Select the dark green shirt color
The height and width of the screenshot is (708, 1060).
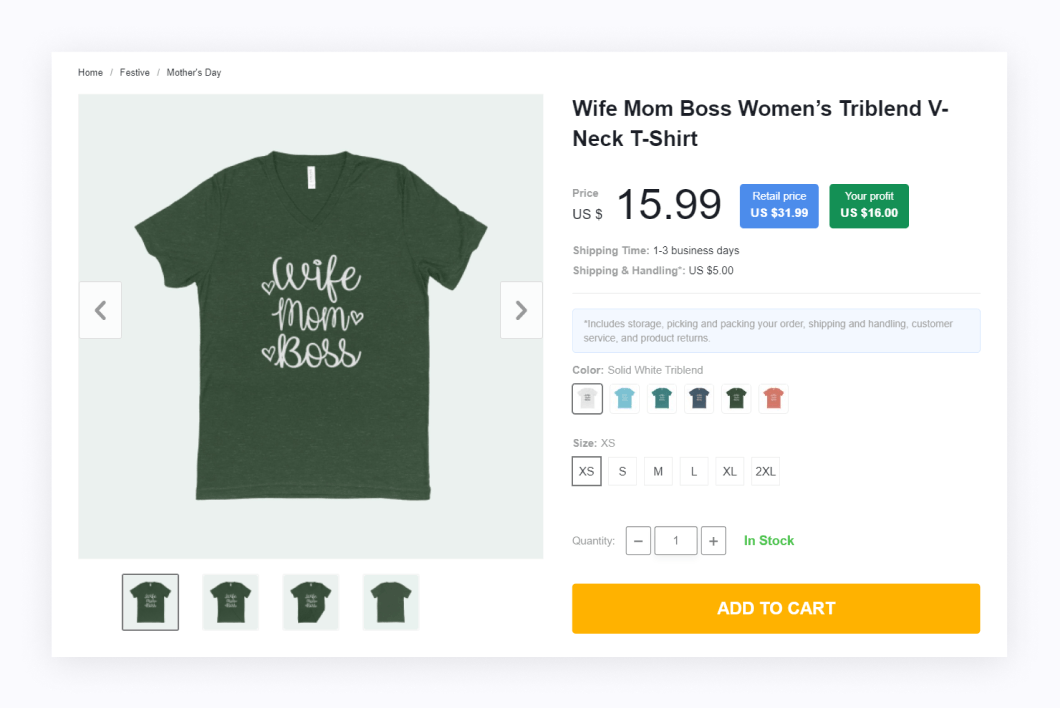tap(736, 399)
